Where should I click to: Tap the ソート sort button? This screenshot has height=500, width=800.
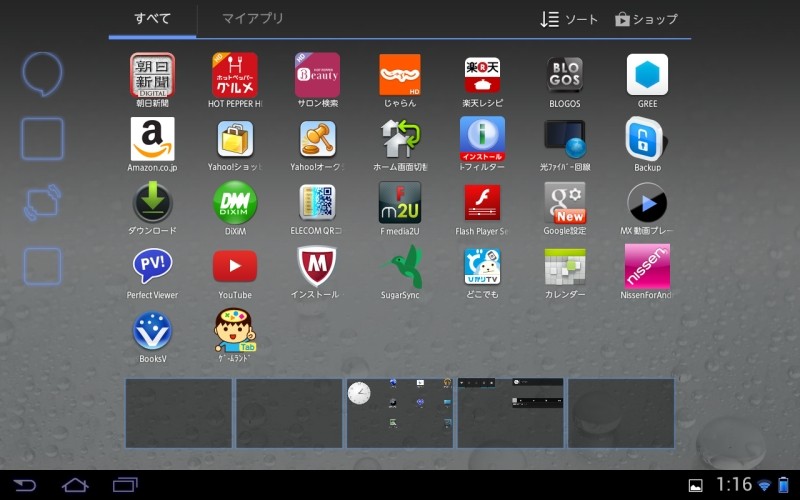569,19
